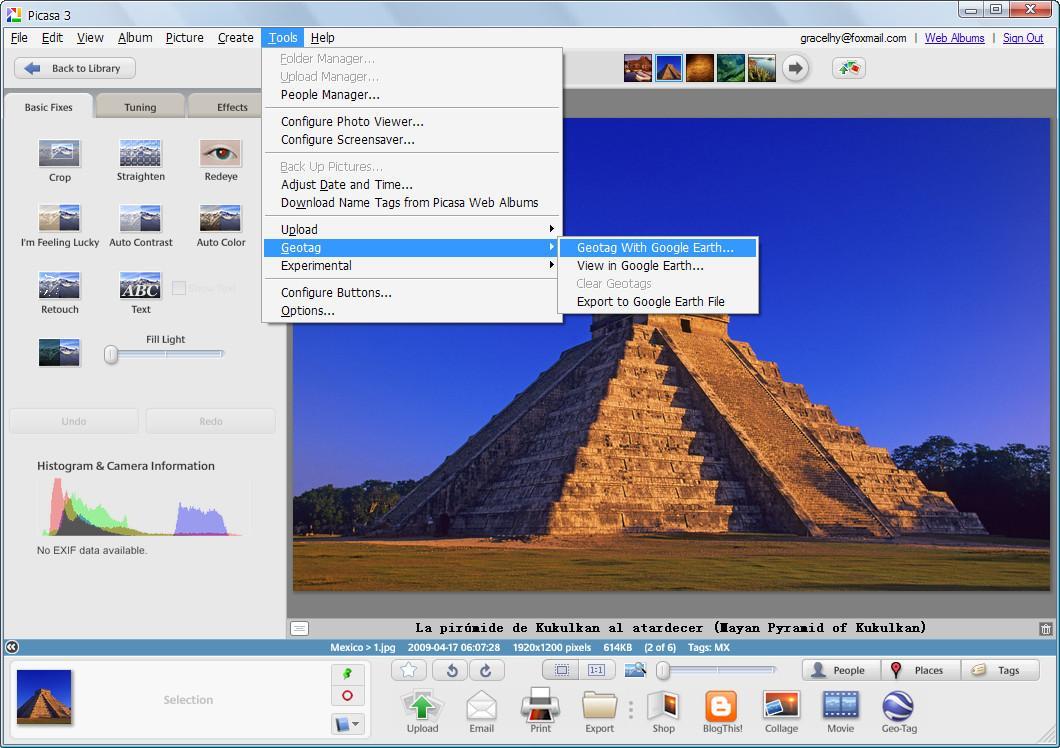
Task: Click the Back to Library button
Action: 75,68
